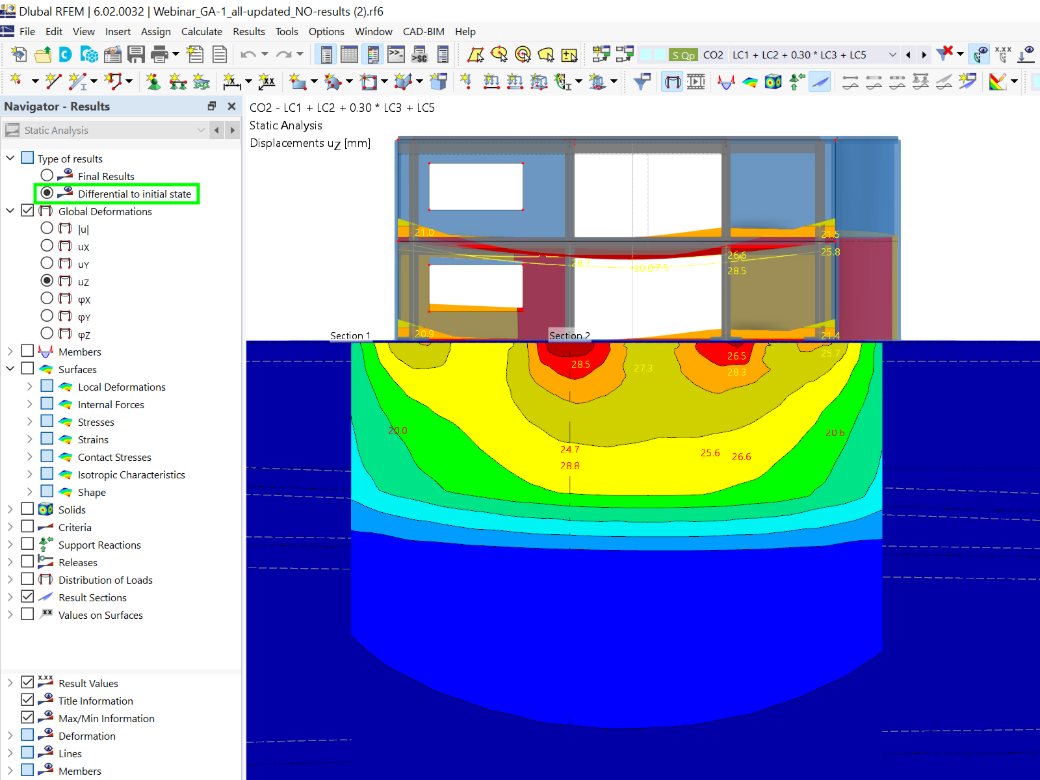This screenshot has height=780, width=1040.
Task: Click the New Model icon
Action: click(x=19, y=54)
